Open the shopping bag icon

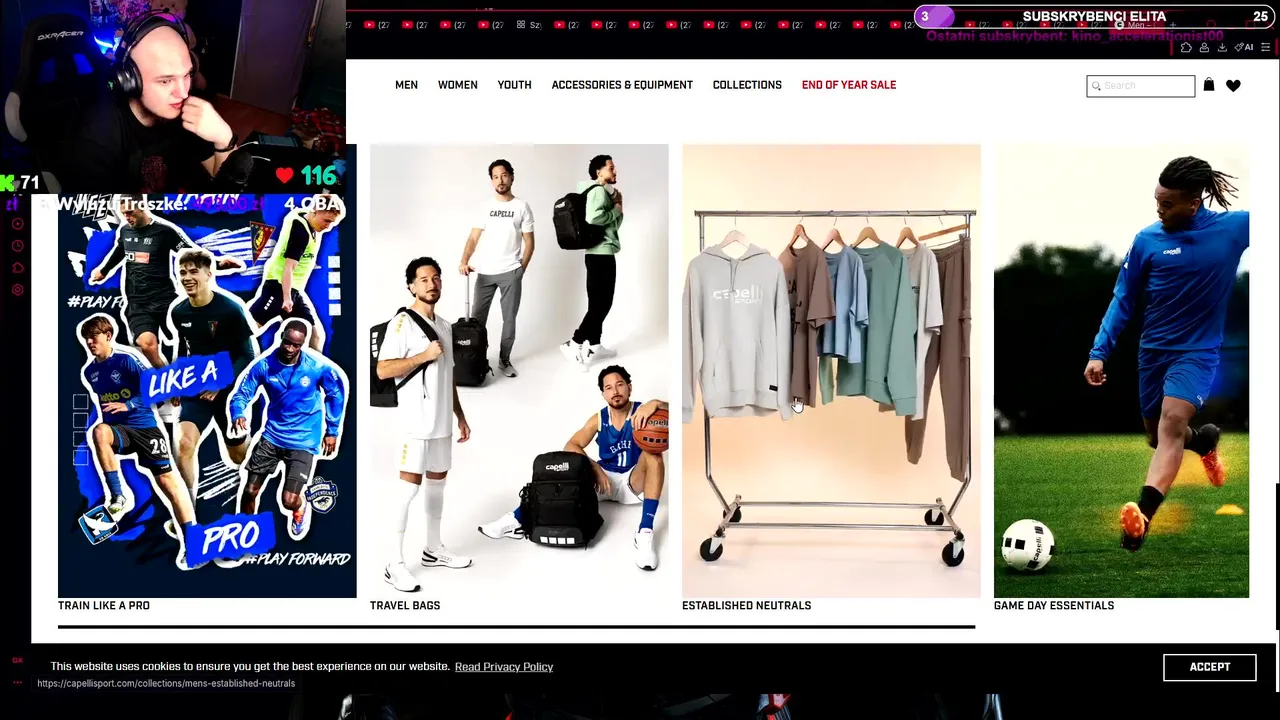coord(1208,85)
